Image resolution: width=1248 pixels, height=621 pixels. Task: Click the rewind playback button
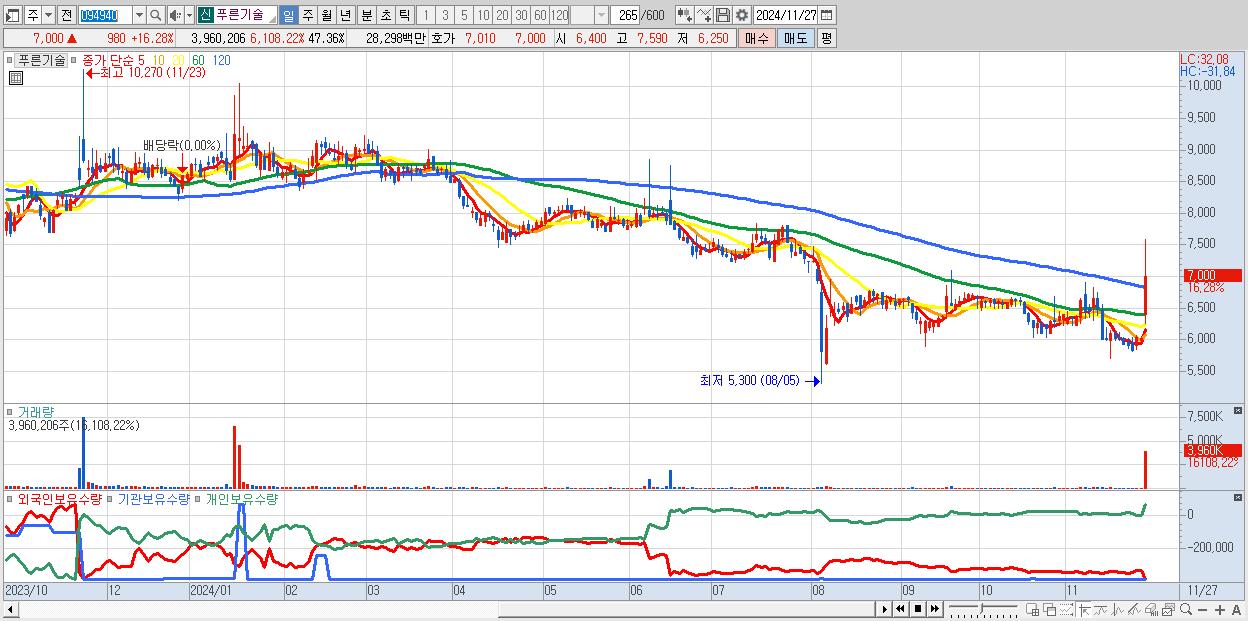point(900,609)
